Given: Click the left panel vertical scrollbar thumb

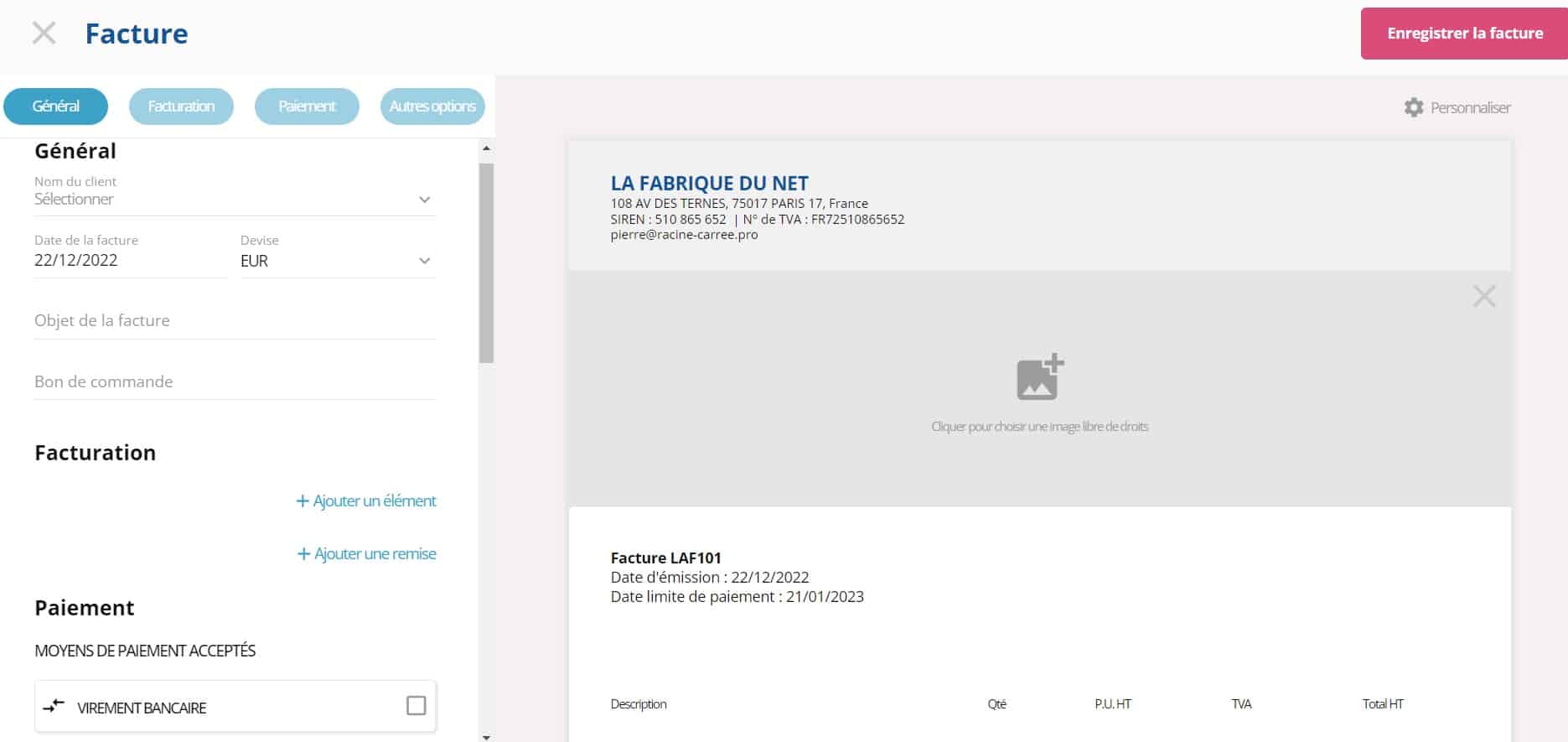Looking at the screenshot, I should (x=486, y=262).
